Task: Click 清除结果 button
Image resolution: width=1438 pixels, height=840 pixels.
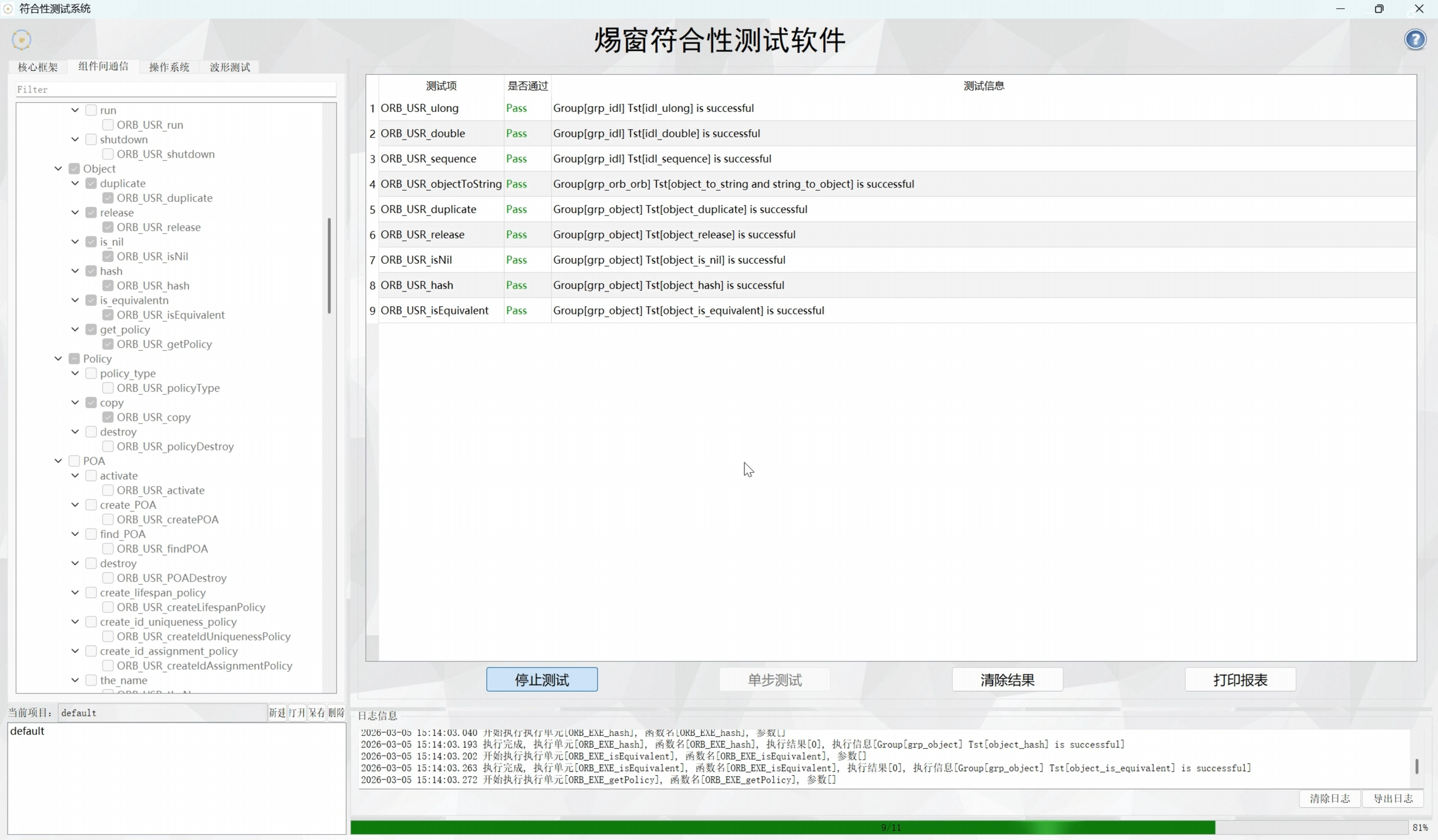Action: tap(1007, 680)
